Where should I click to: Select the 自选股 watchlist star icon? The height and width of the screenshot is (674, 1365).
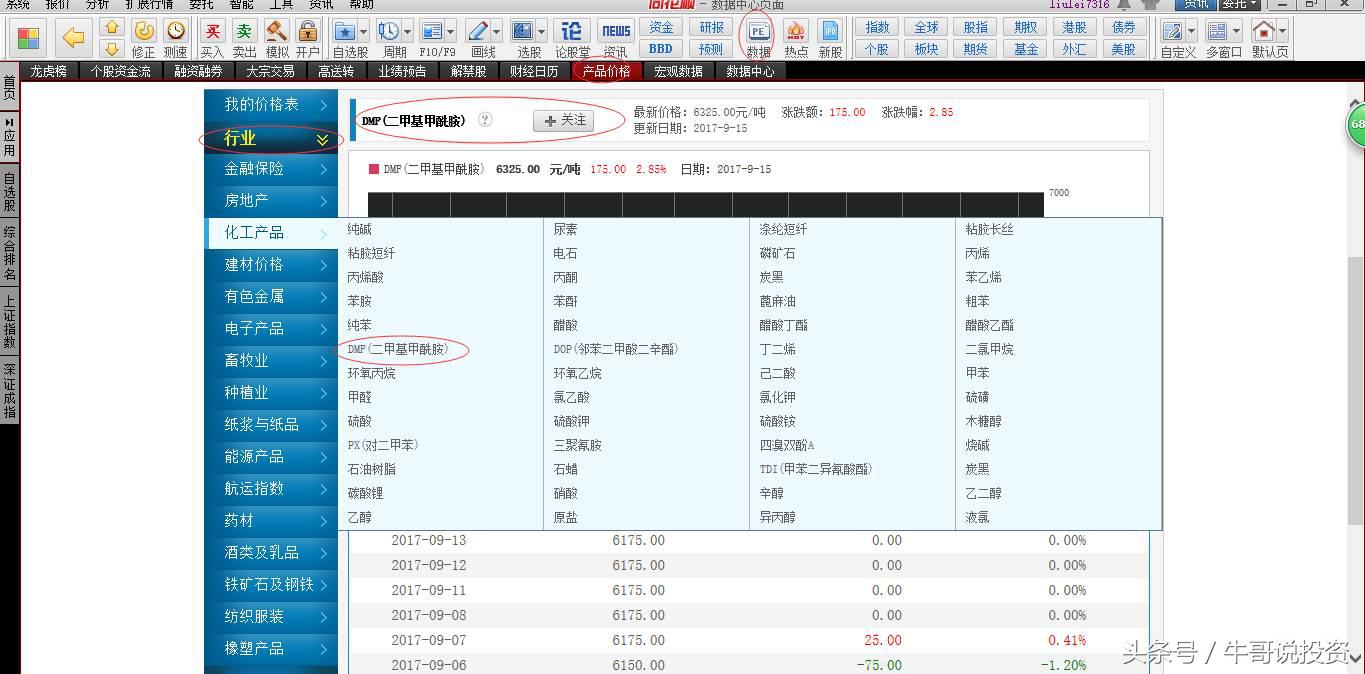[346, 31]
